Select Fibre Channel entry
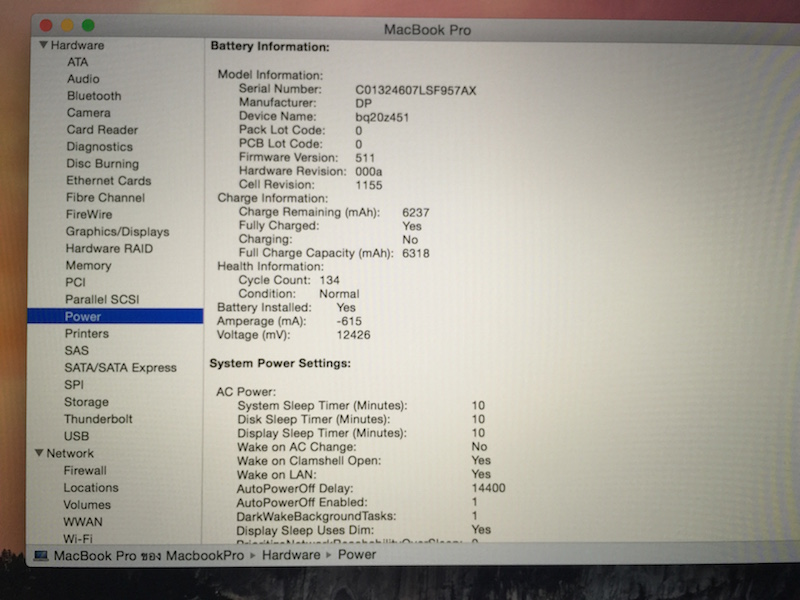800x600 pixels. pos(105,197)
